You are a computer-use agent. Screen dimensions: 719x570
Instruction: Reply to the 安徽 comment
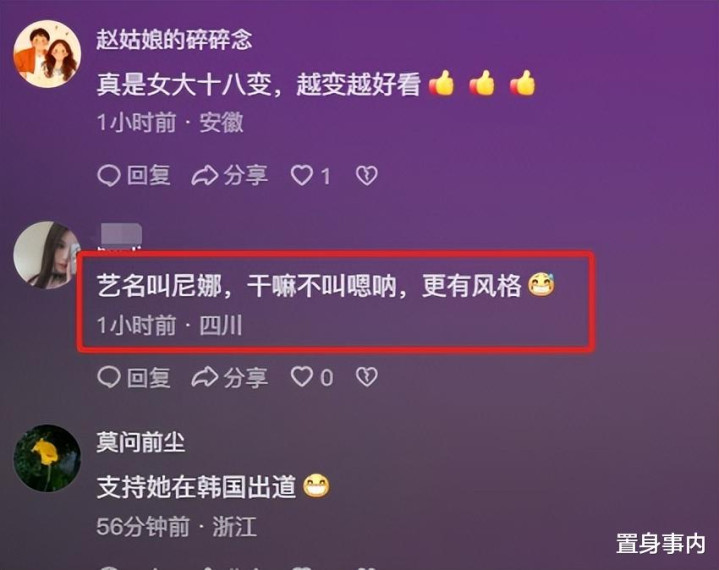point(134,176)
